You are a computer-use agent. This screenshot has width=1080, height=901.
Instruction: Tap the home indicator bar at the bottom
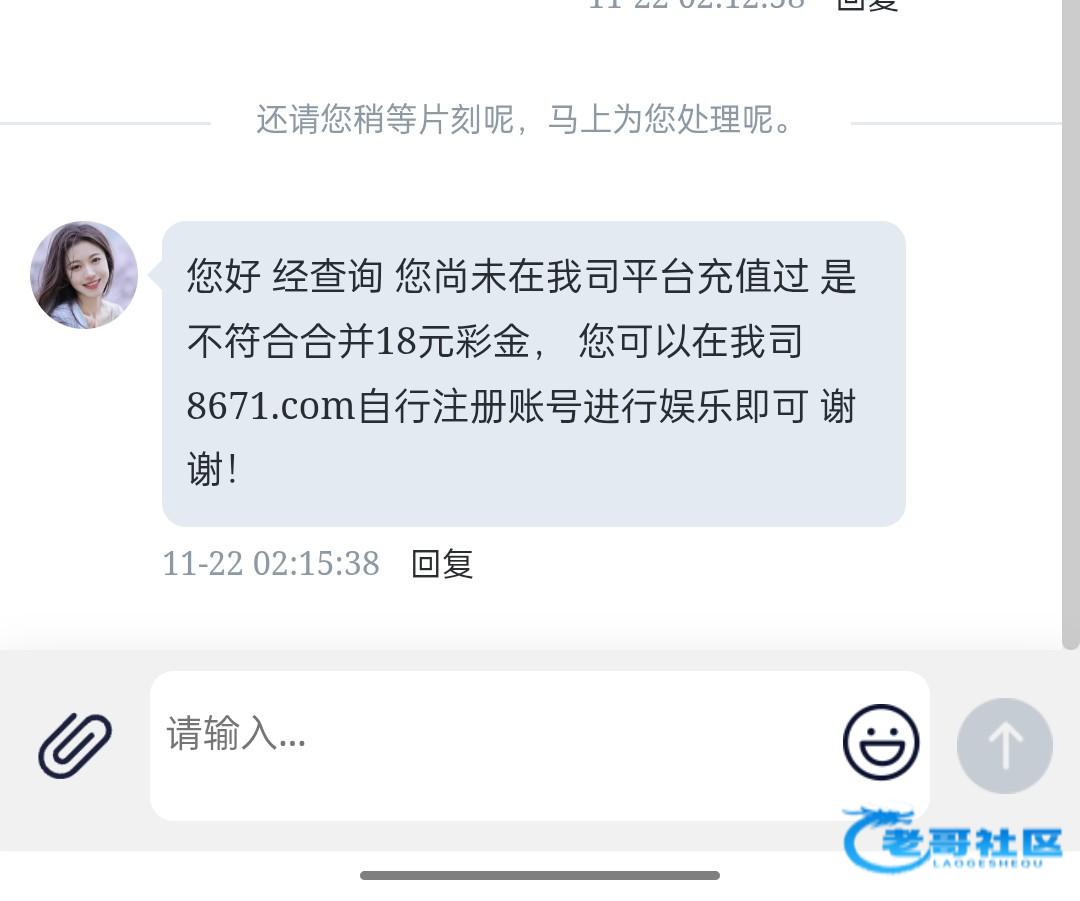[x=540, y=876]
